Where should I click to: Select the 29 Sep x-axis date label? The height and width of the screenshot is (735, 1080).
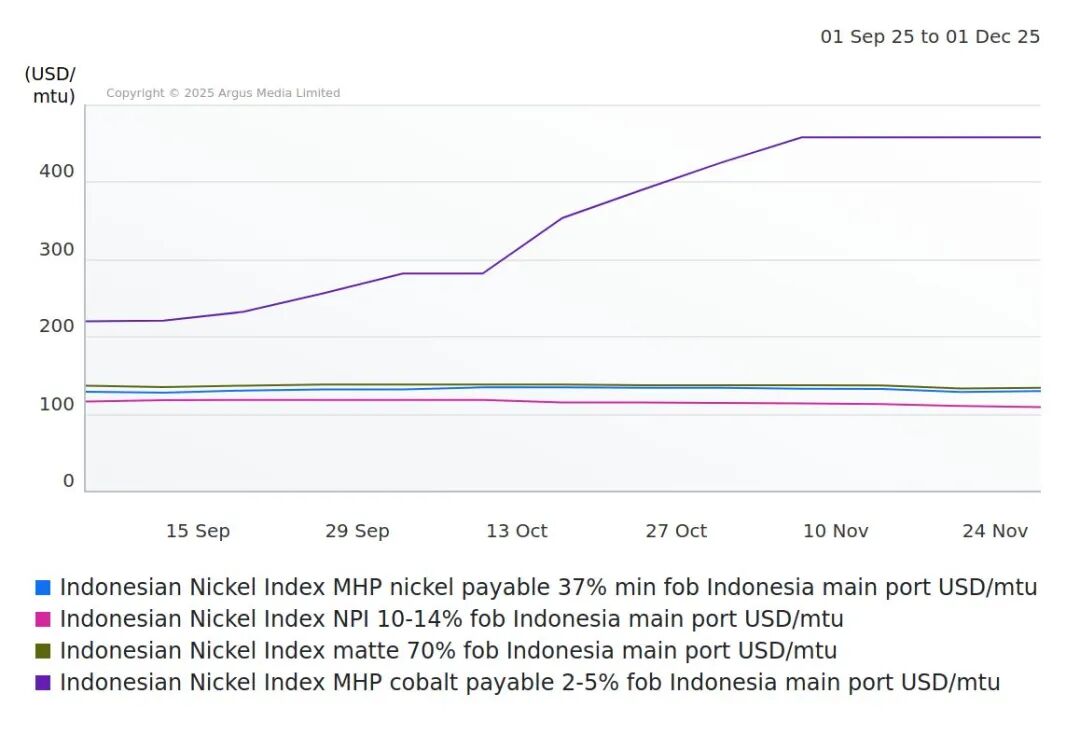357,531
